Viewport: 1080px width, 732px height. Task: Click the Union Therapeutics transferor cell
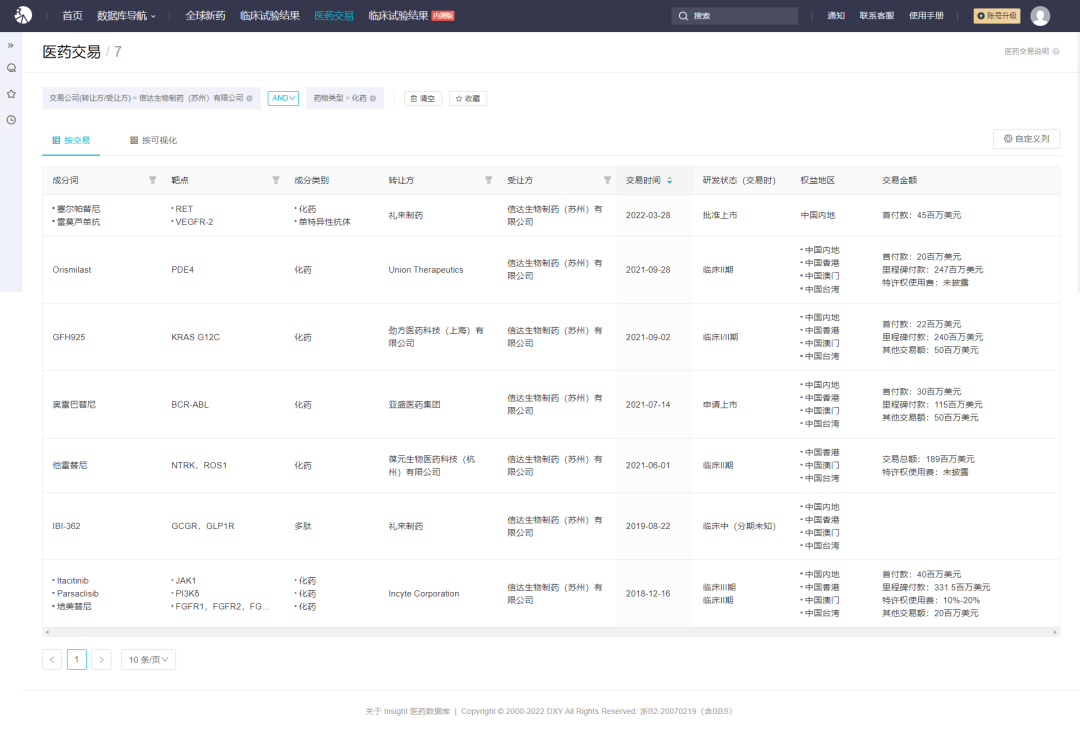(x=426, y=270)
